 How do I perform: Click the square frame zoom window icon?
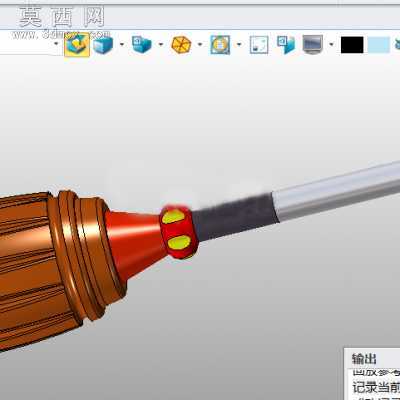pos(259,45)
